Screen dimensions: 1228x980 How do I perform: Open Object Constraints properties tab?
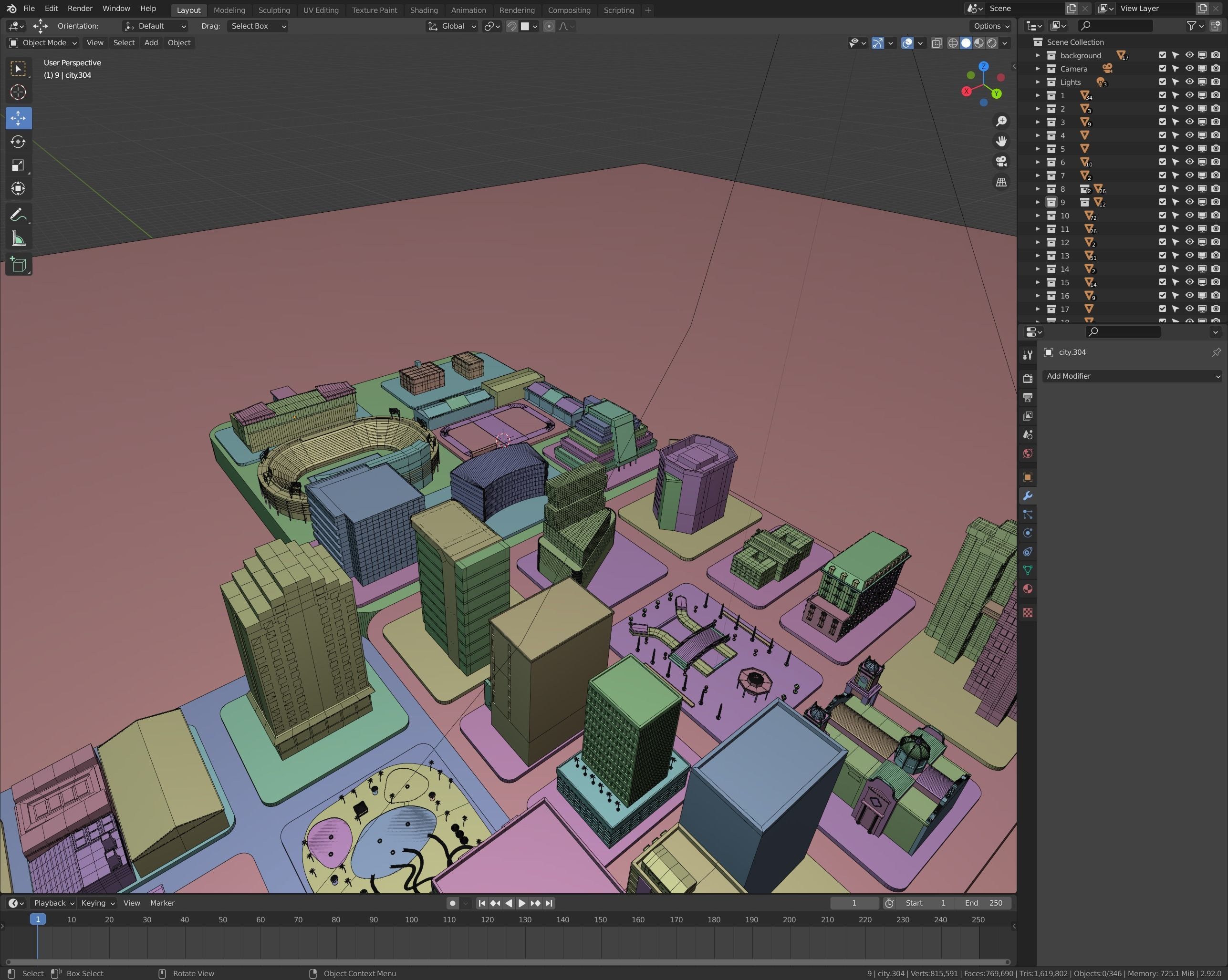click(x=1028, y=552)
